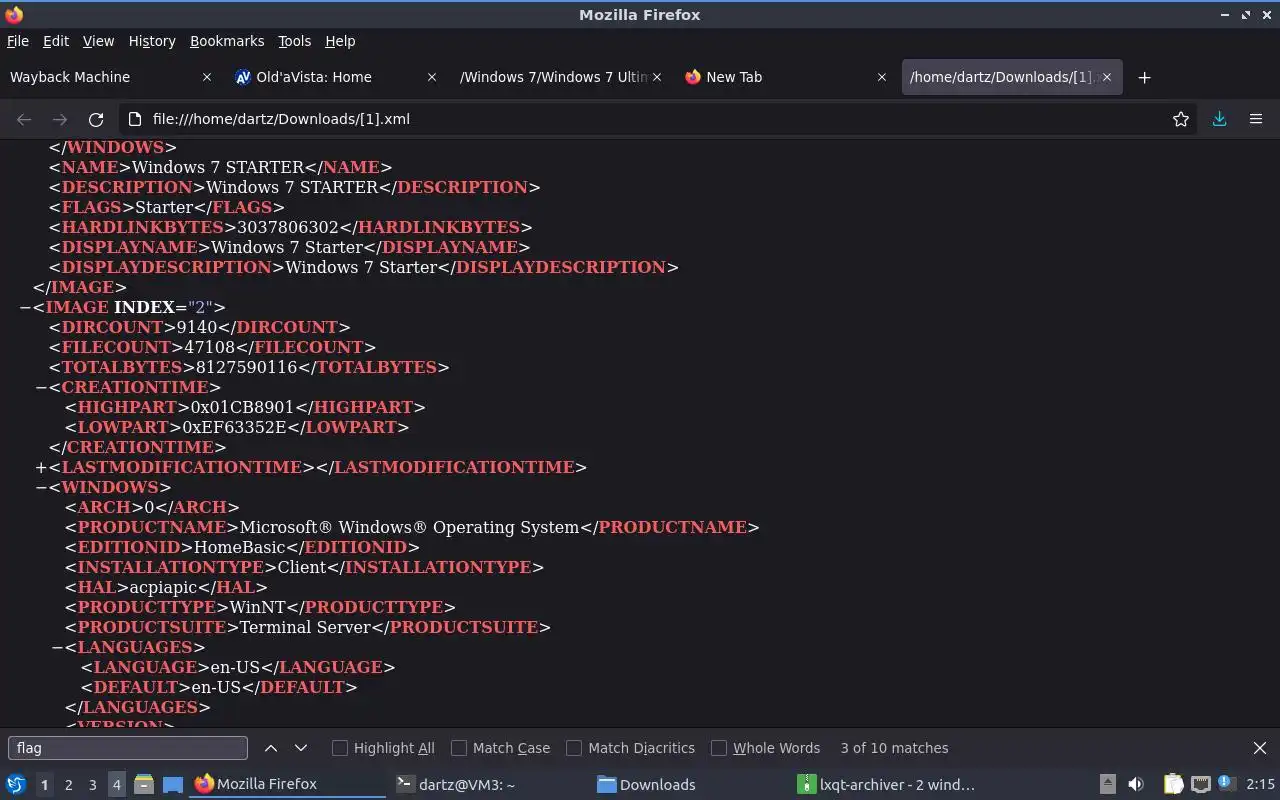Click the address bar URL
Image resolution: width=1280 pixels, height=800 pixels.
[x=281, y=119]
